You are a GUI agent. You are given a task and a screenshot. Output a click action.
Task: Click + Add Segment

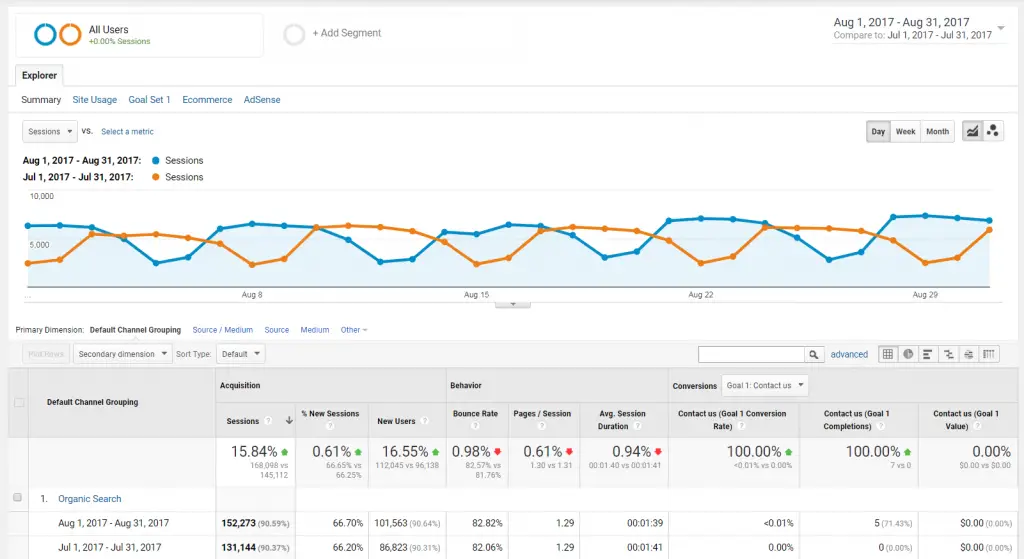click(347, 33)
